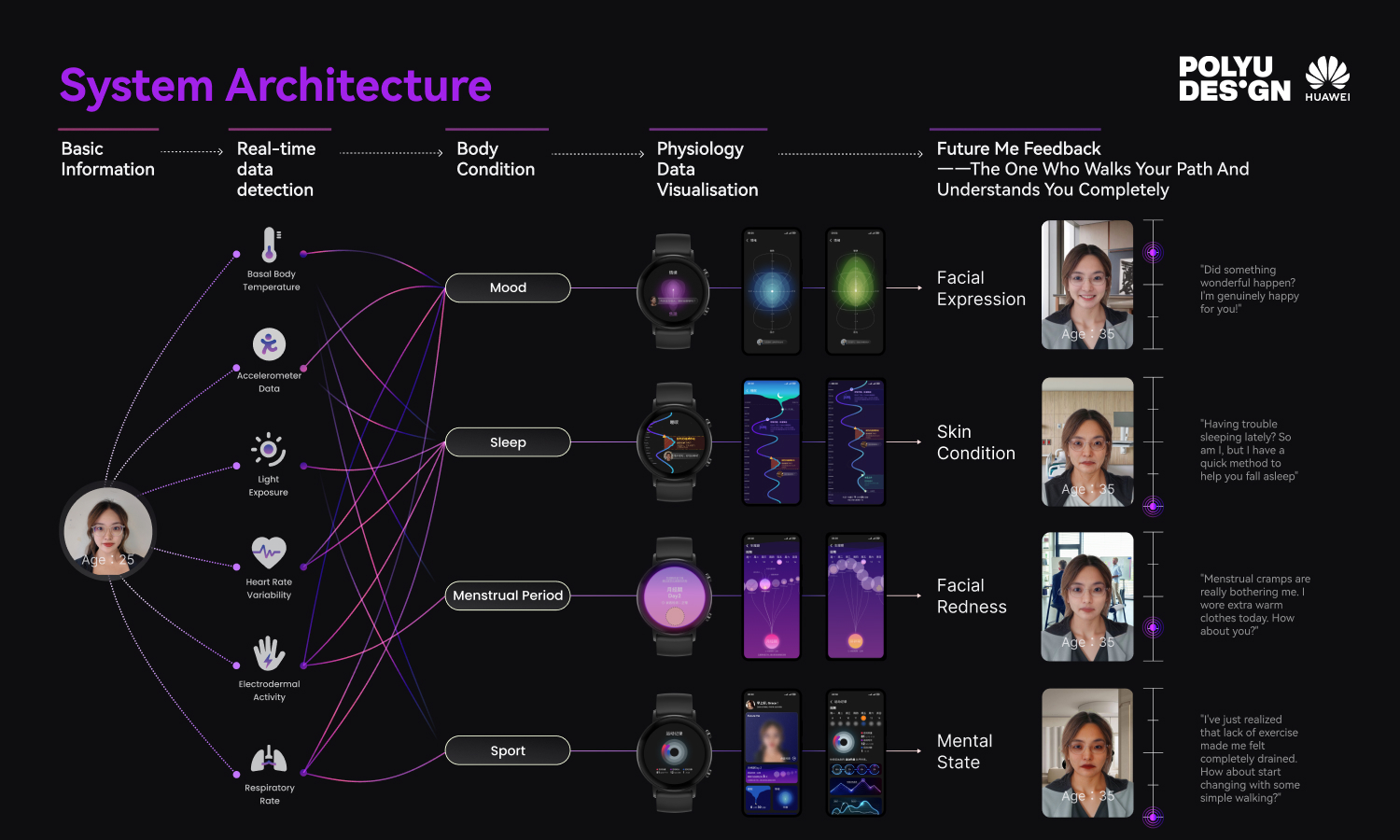
Task: Open the green mood phone screen
Action: pos(855,291)
